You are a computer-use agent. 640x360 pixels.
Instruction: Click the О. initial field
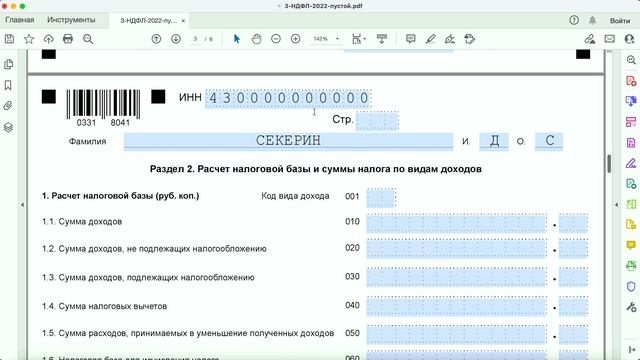[549, 141]
